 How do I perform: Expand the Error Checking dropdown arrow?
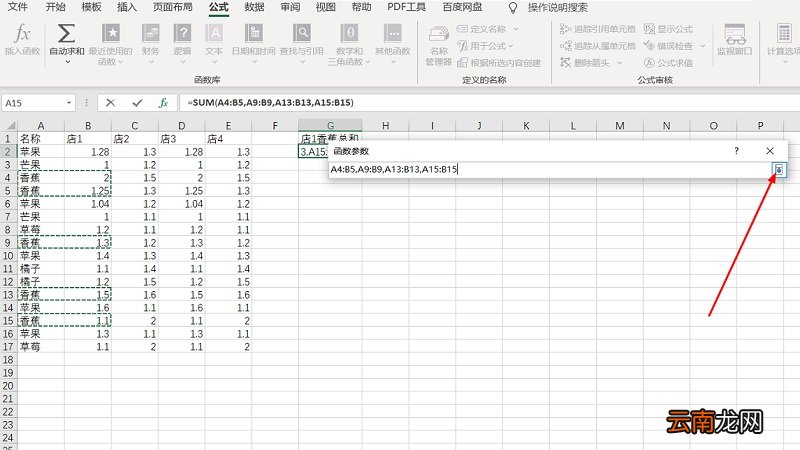[703, 46]
